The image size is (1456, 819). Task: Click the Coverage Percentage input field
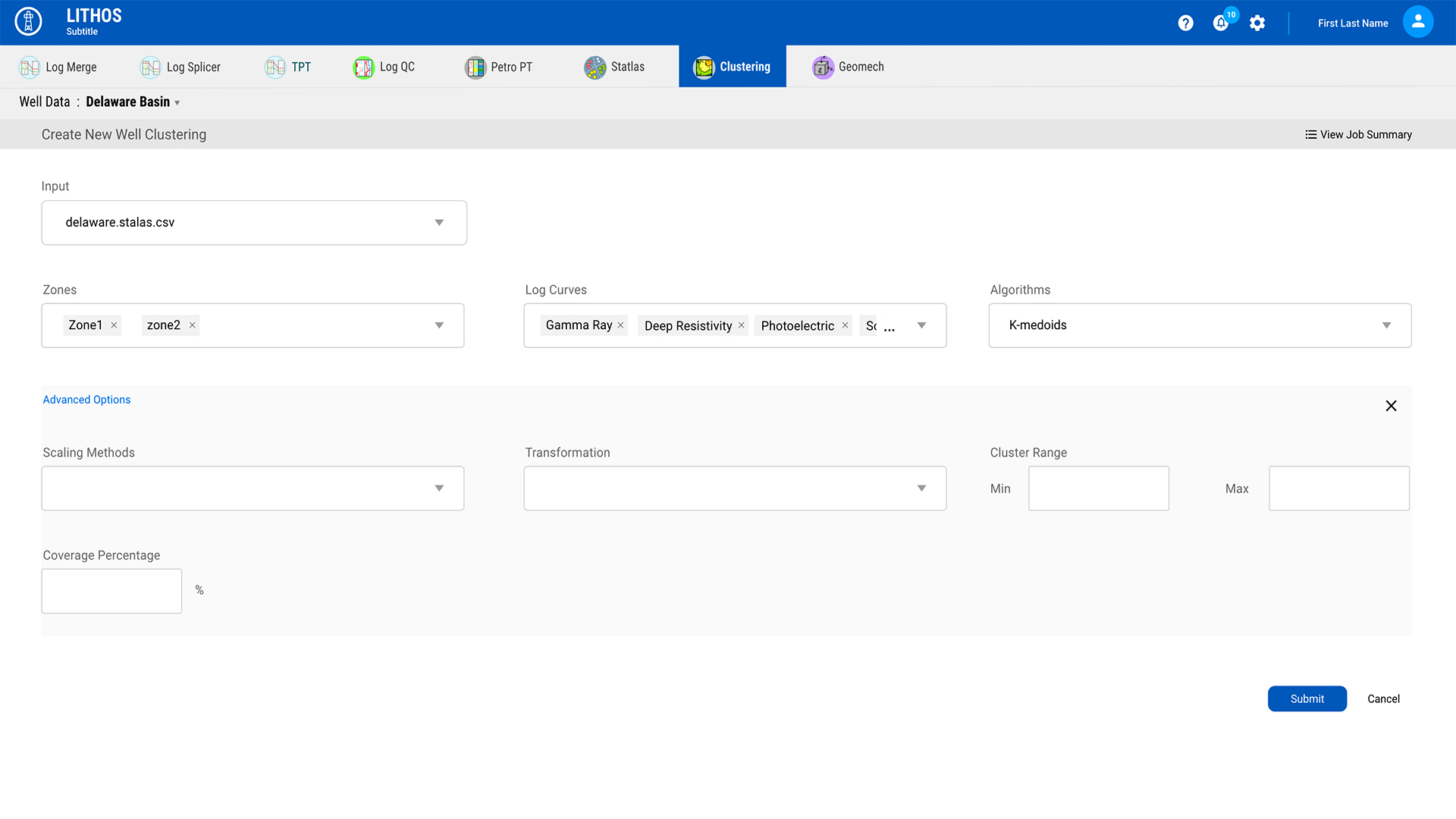click(111, 591)
